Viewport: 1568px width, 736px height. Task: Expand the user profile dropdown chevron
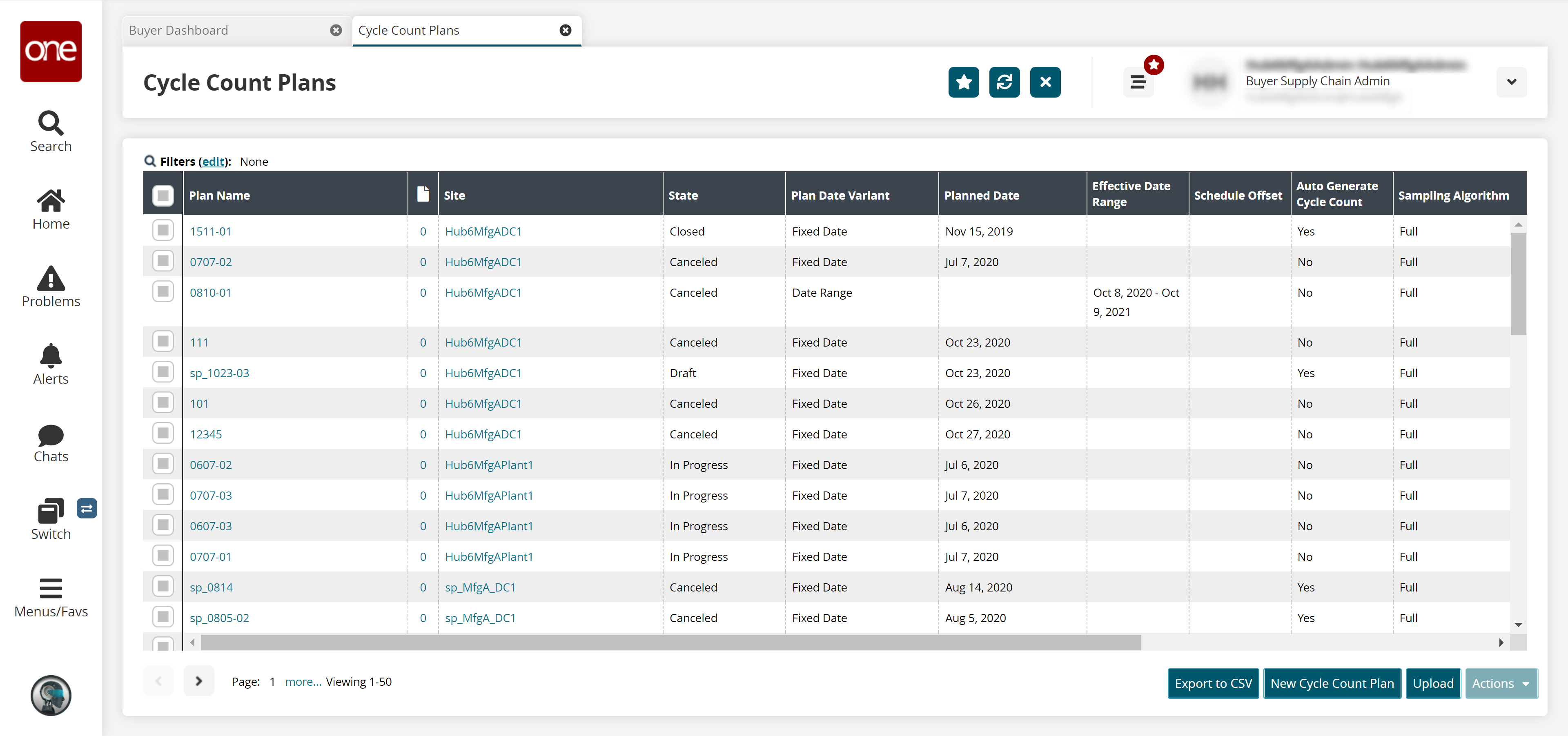[1511, 82]
